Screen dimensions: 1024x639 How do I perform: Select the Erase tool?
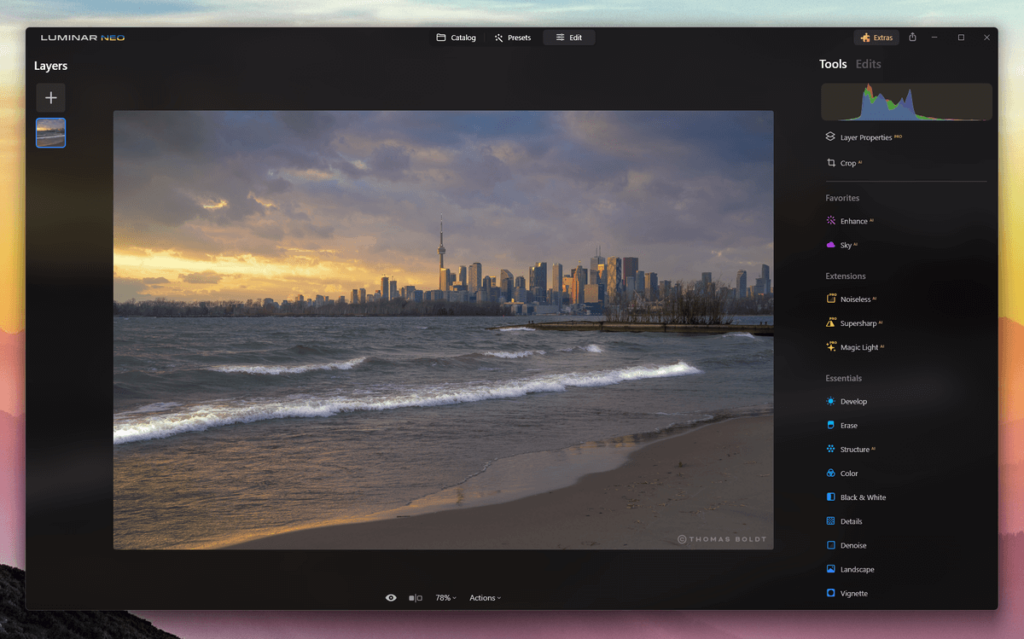pyautogui.click(x=848, y=425)
